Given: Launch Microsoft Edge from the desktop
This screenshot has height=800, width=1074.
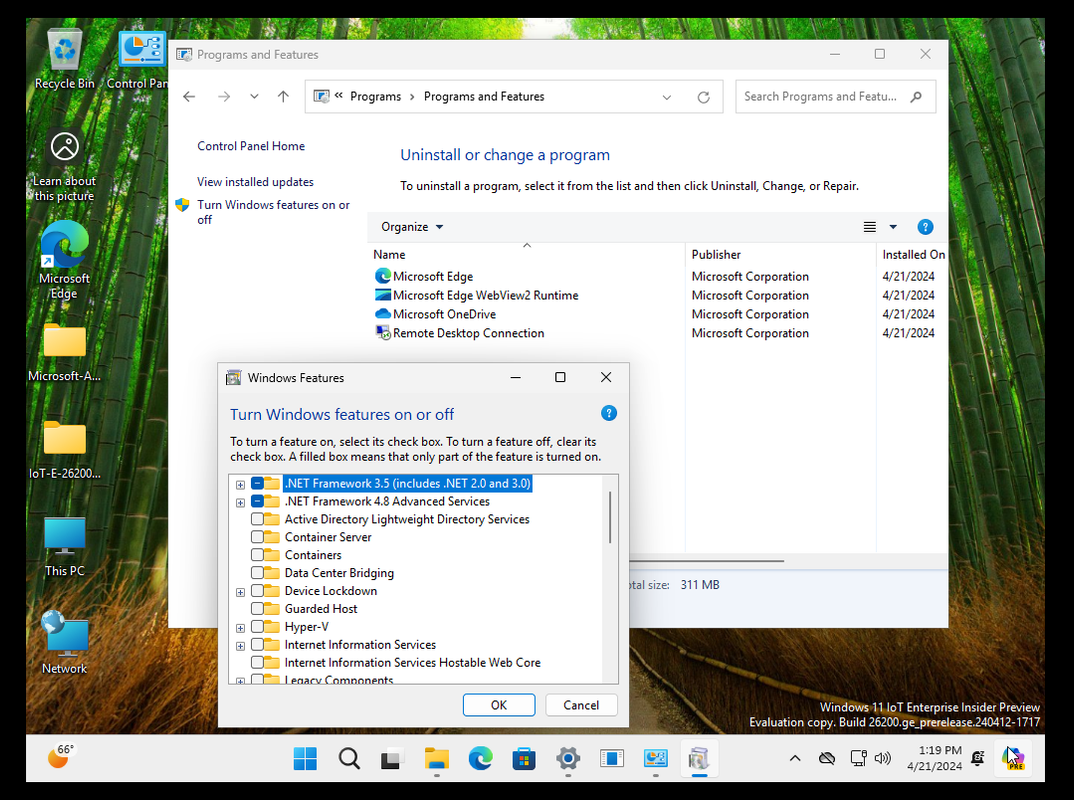Looking at the screenshot, I should point(64,259).
